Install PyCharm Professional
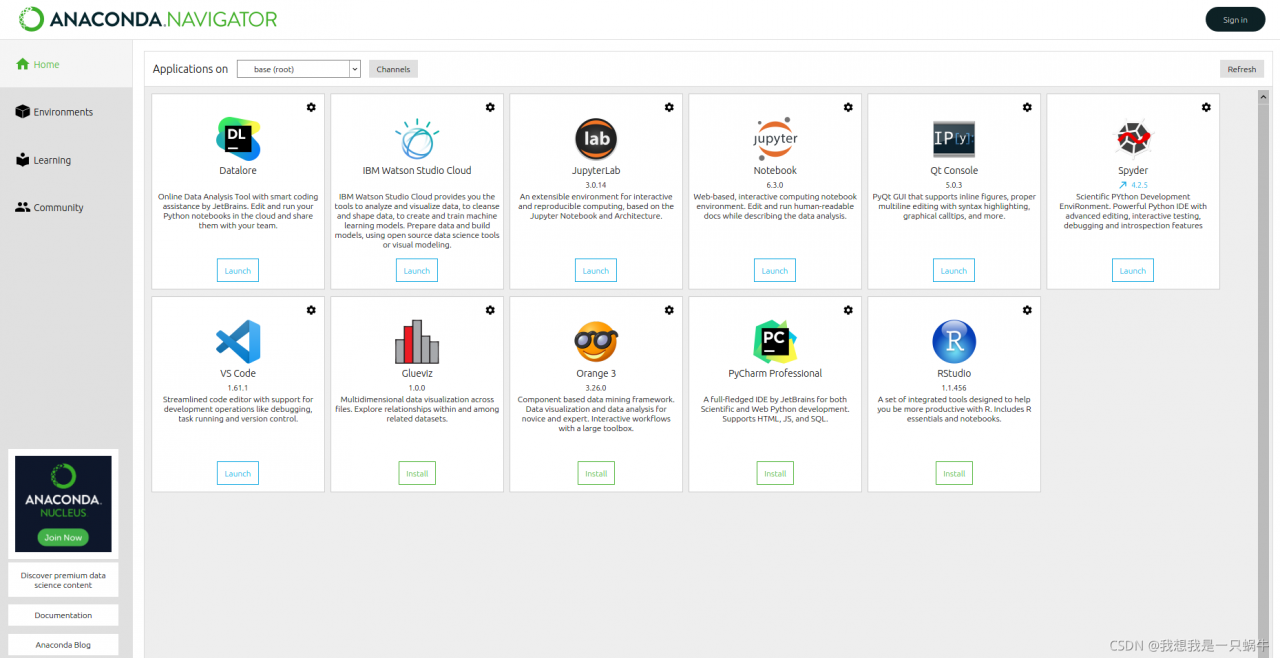This screenshot has height=658, width=1280. 775,473
